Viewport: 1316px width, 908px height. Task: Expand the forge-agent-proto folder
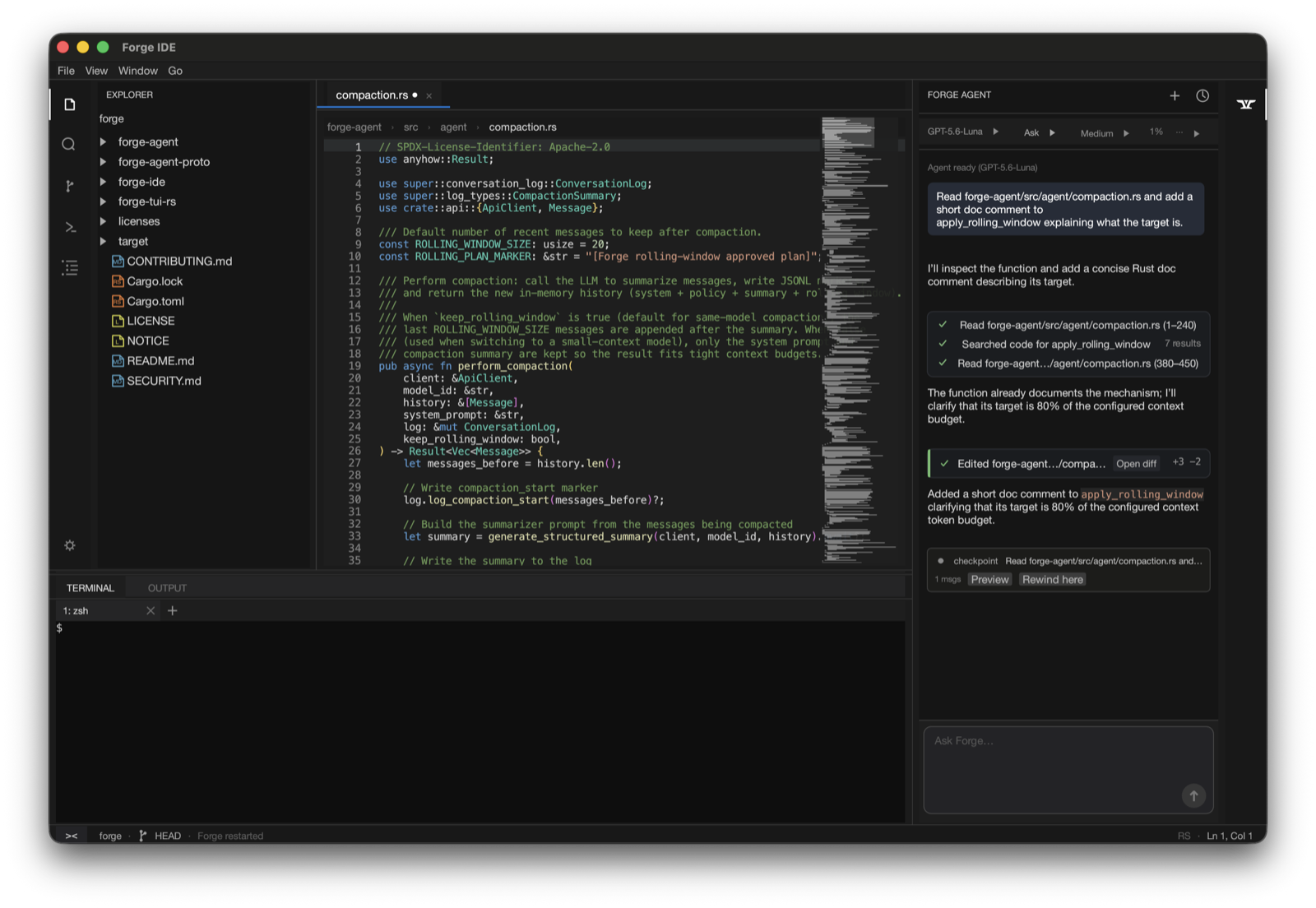click(103, 161)
